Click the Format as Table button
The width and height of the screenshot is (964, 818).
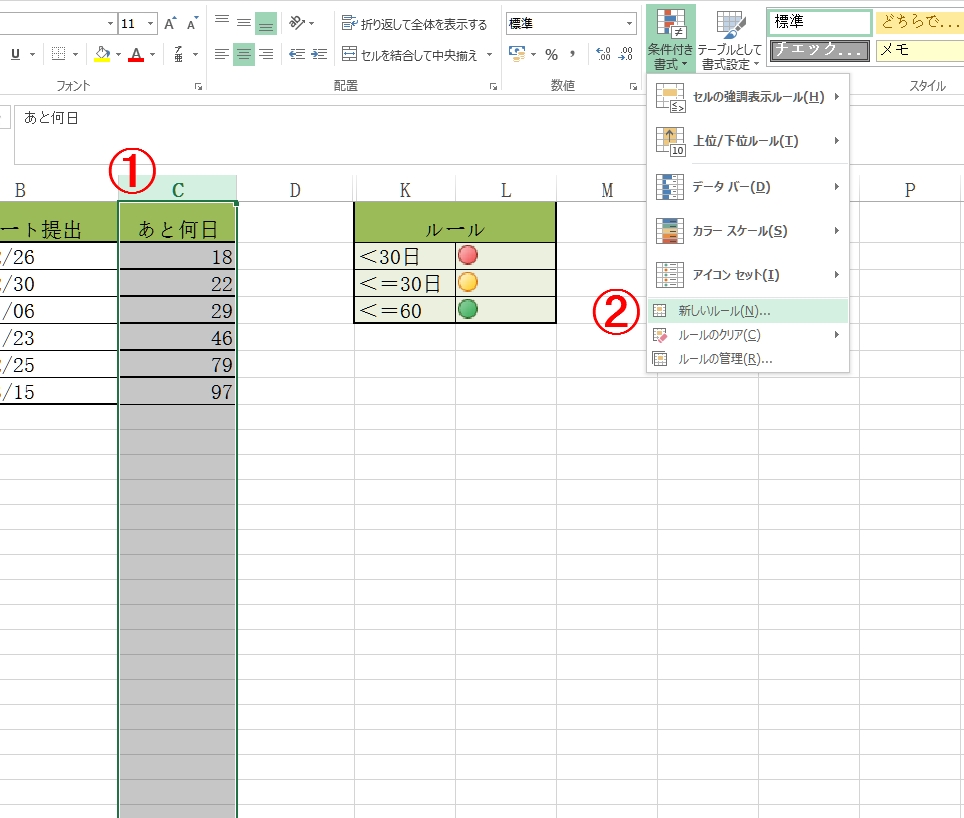pyautogui.click(x=730, y=40)
